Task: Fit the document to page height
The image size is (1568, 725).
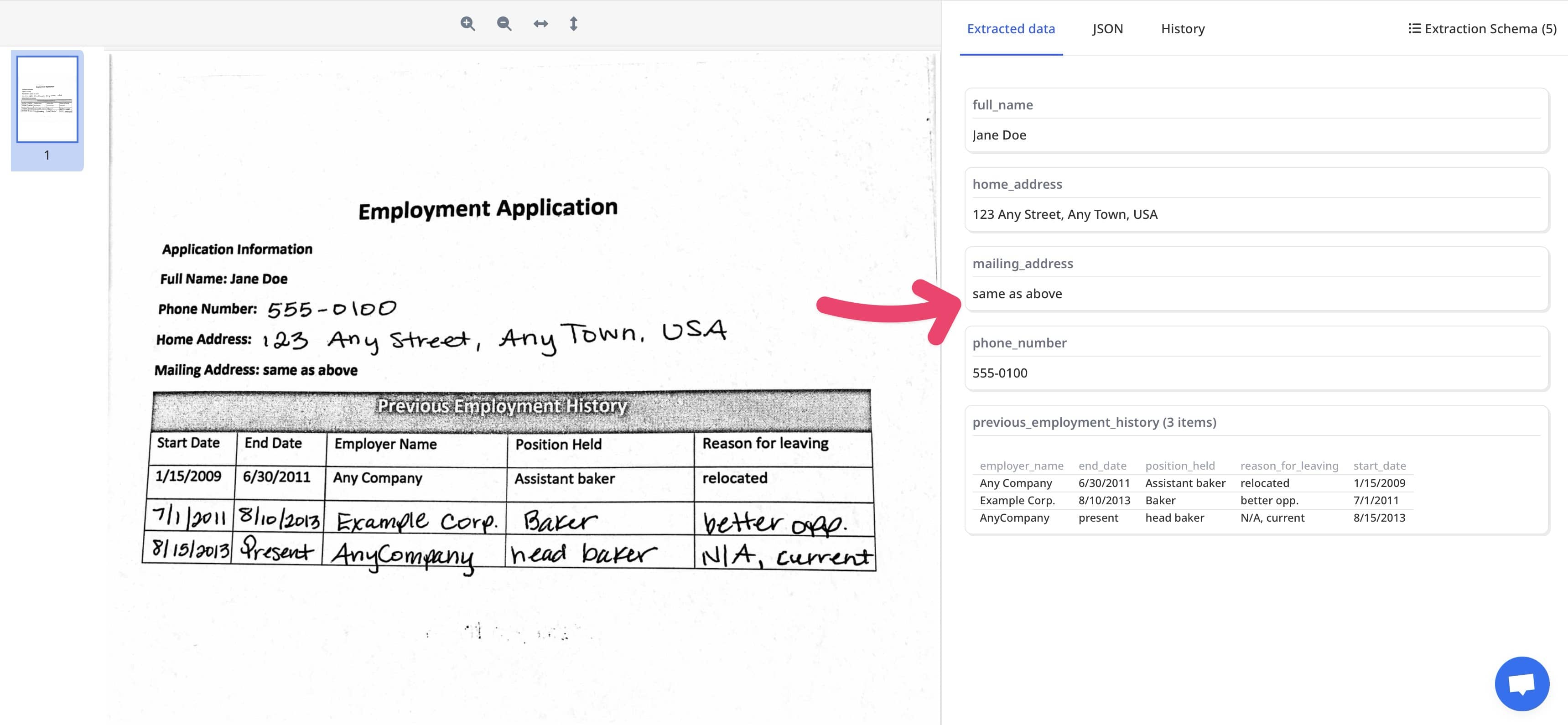Action: click(573, 24)
